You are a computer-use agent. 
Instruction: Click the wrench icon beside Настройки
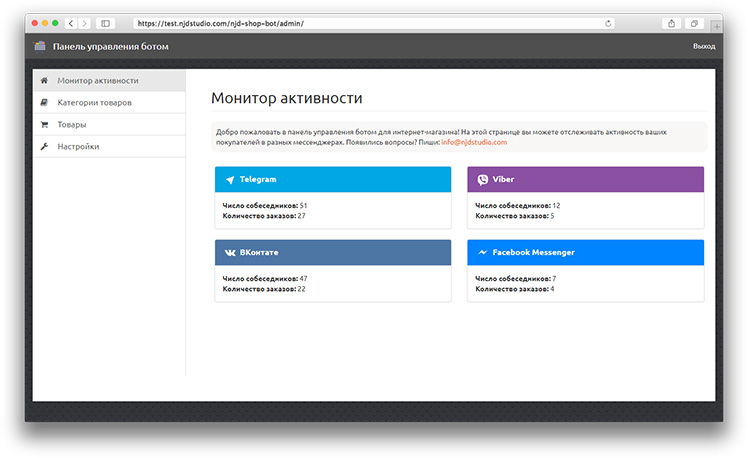coord(44,146)
